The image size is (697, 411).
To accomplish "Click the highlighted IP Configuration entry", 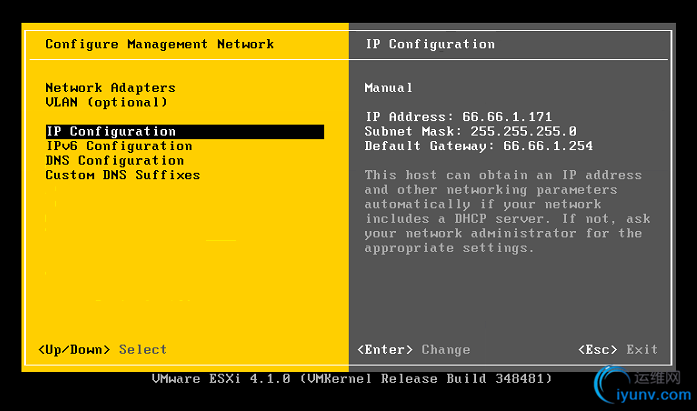I will 111,132.
